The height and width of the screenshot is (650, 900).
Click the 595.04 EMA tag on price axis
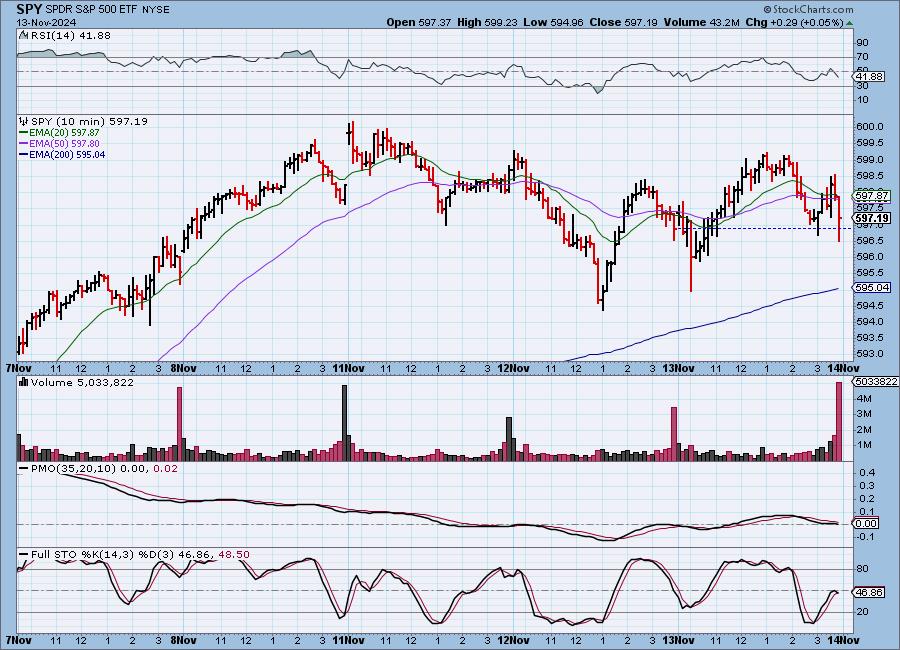(x=872, y=287)
